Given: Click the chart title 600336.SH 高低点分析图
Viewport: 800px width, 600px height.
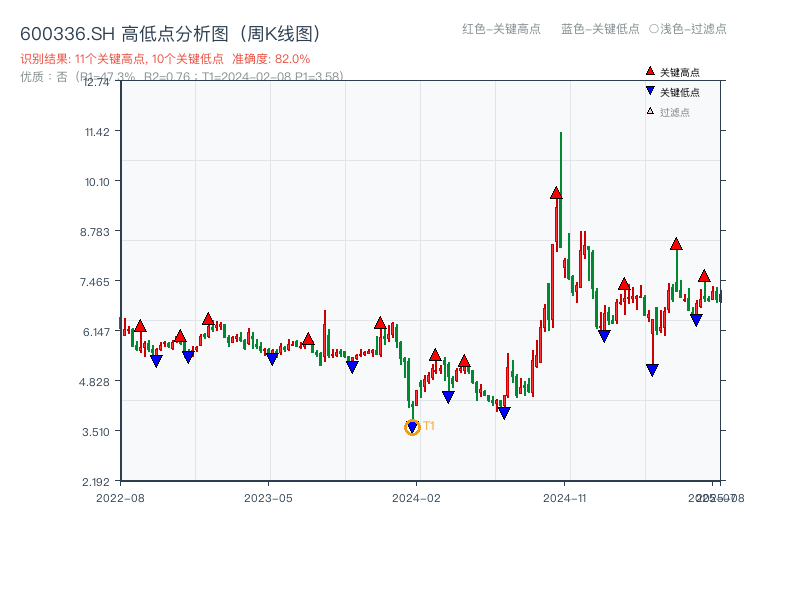Looking at the screenshot, I should [171, 34].
